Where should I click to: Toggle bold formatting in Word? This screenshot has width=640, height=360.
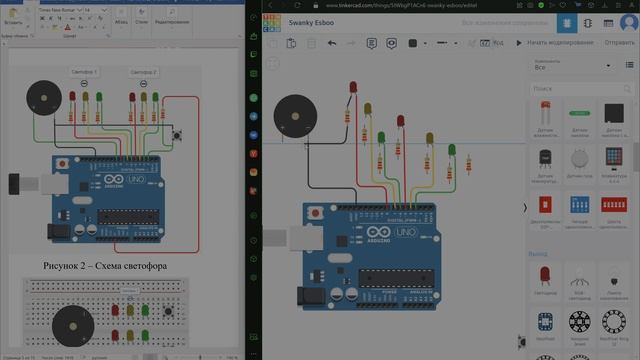pos(42,19)
